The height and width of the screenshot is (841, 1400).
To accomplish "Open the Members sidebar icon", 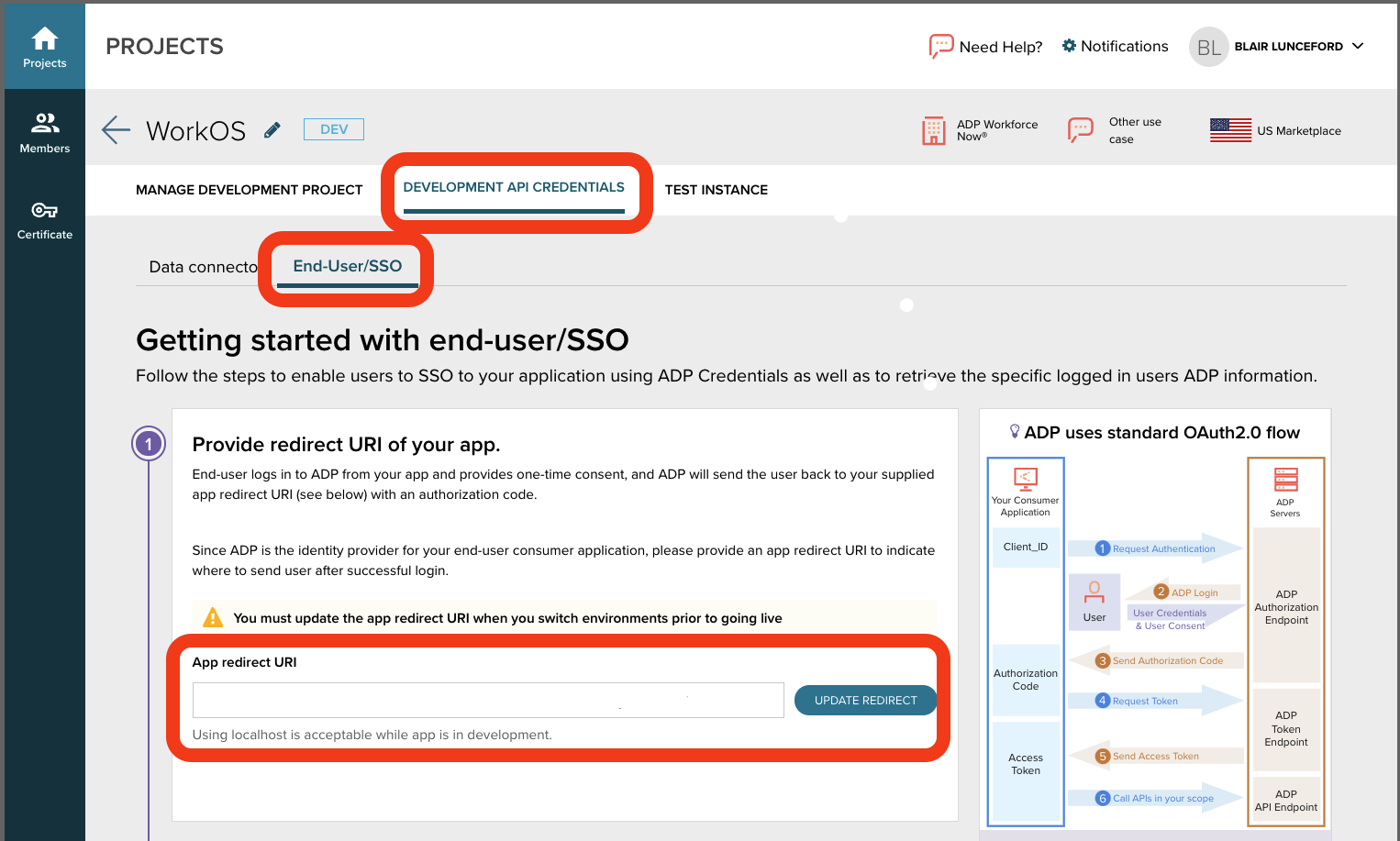I will [44, 123].
